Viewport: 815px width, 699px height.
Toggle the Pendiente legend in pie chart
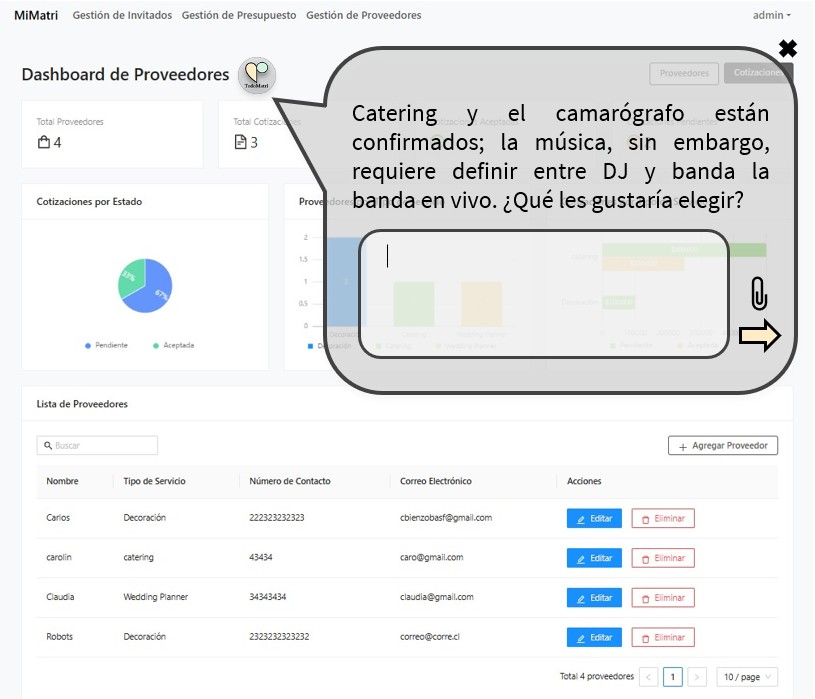point(106,345)
